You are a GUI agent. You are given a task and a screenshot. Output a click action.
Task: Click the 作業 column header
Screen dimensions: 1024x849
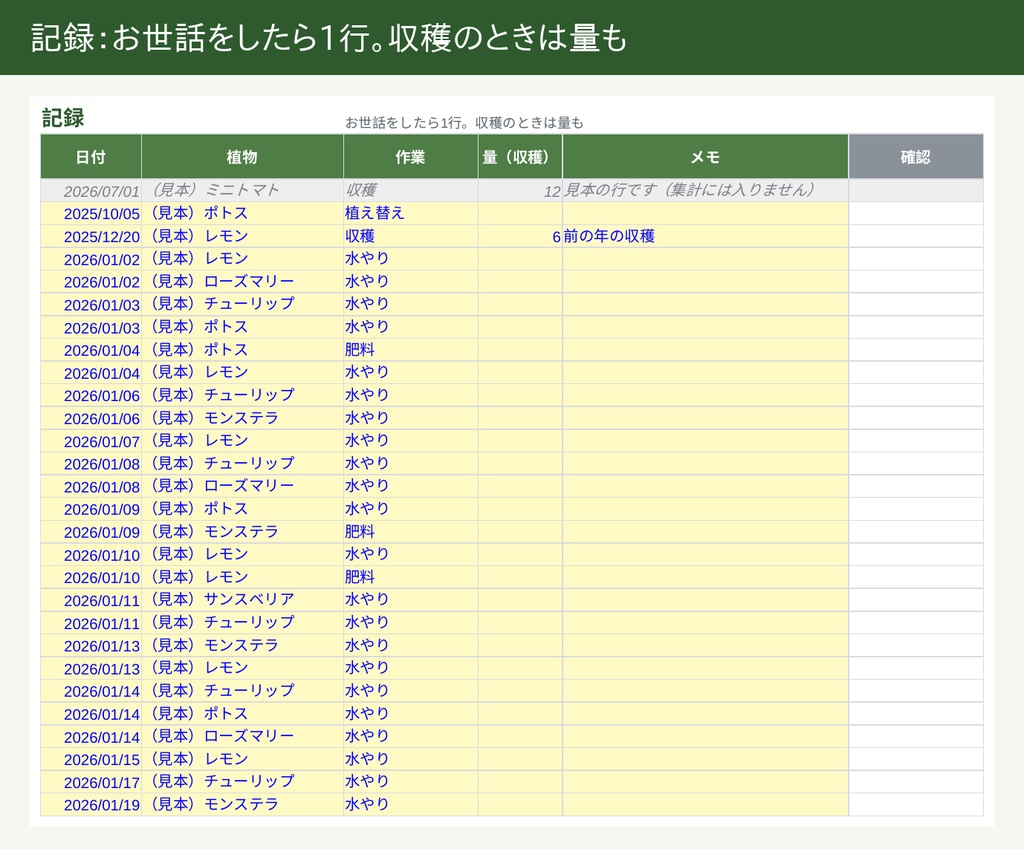click(x=410, y=157)
